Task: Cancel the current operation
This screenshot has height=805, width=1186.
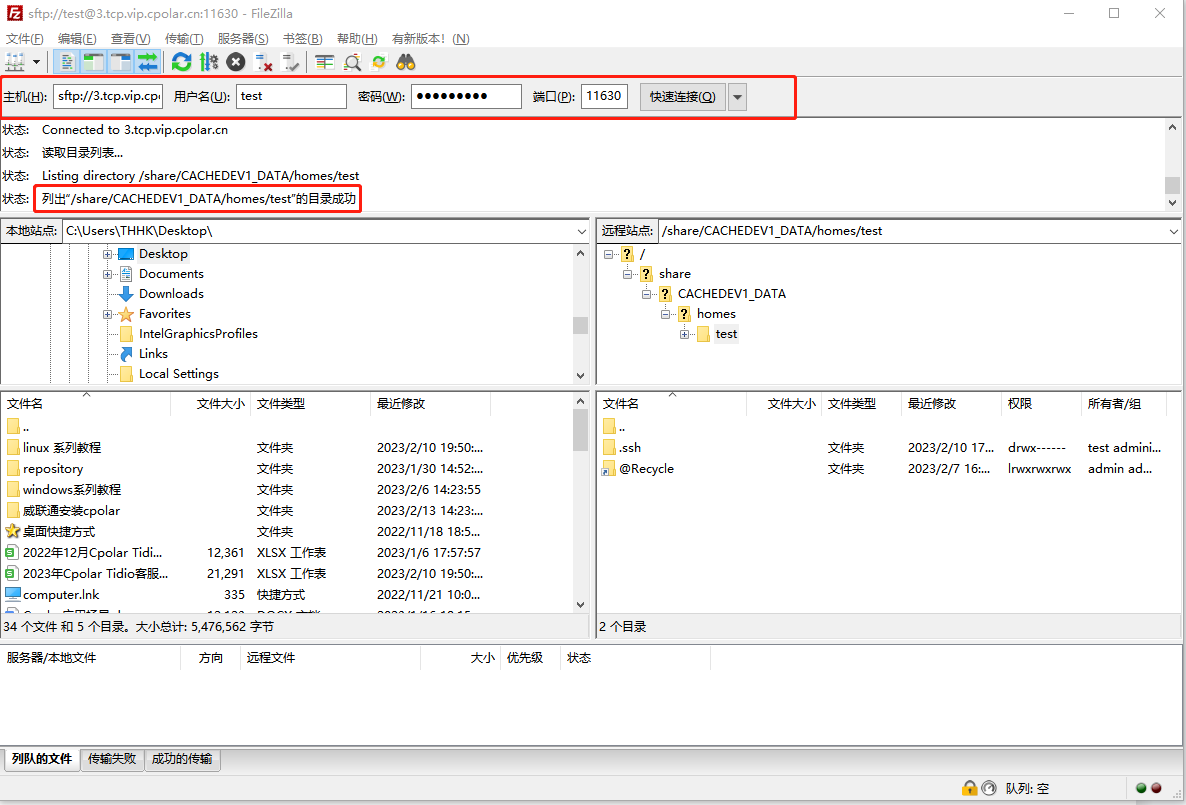Action: 234,62
